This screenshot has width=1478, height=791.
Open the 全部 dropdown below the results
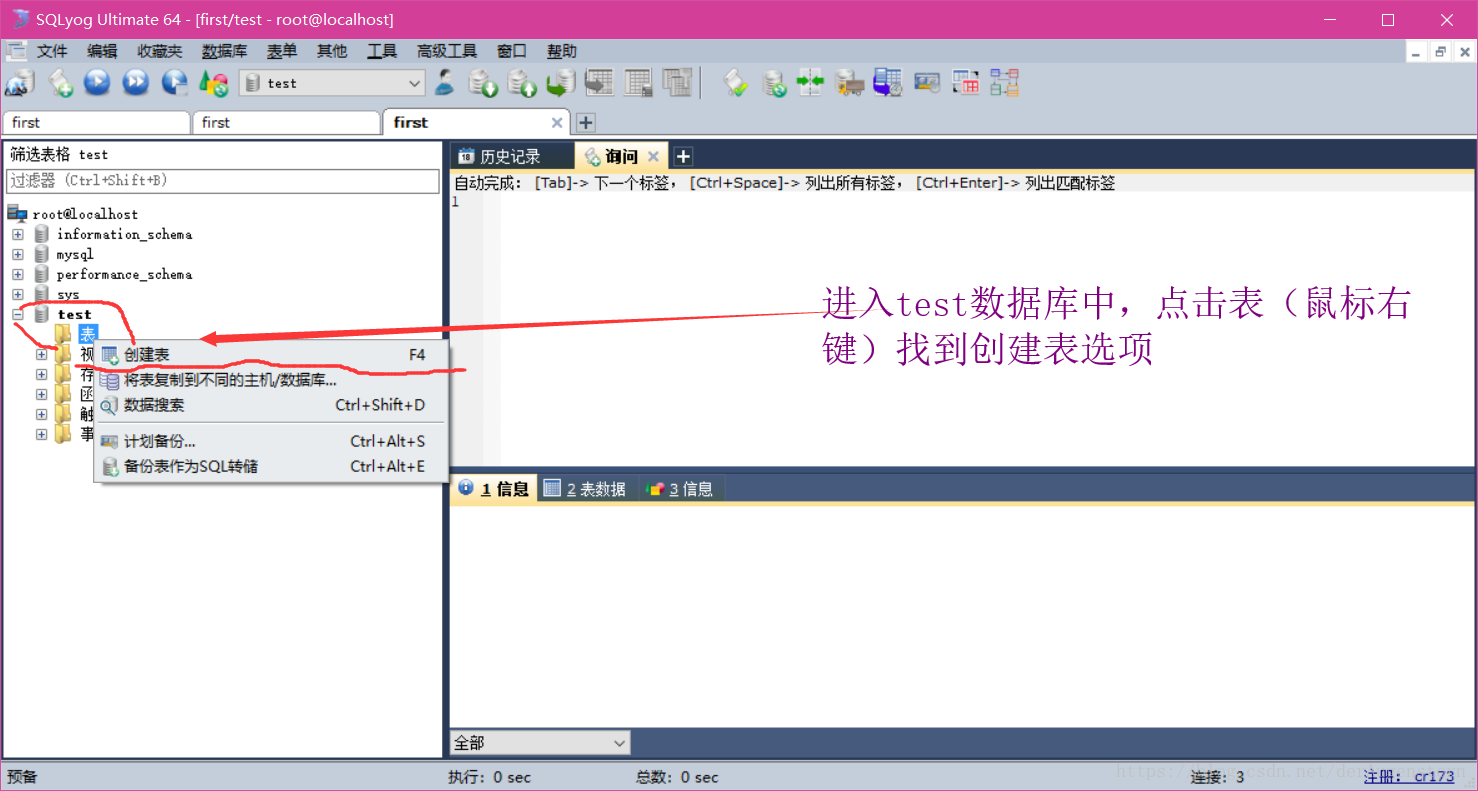click(x=540, y=743)
